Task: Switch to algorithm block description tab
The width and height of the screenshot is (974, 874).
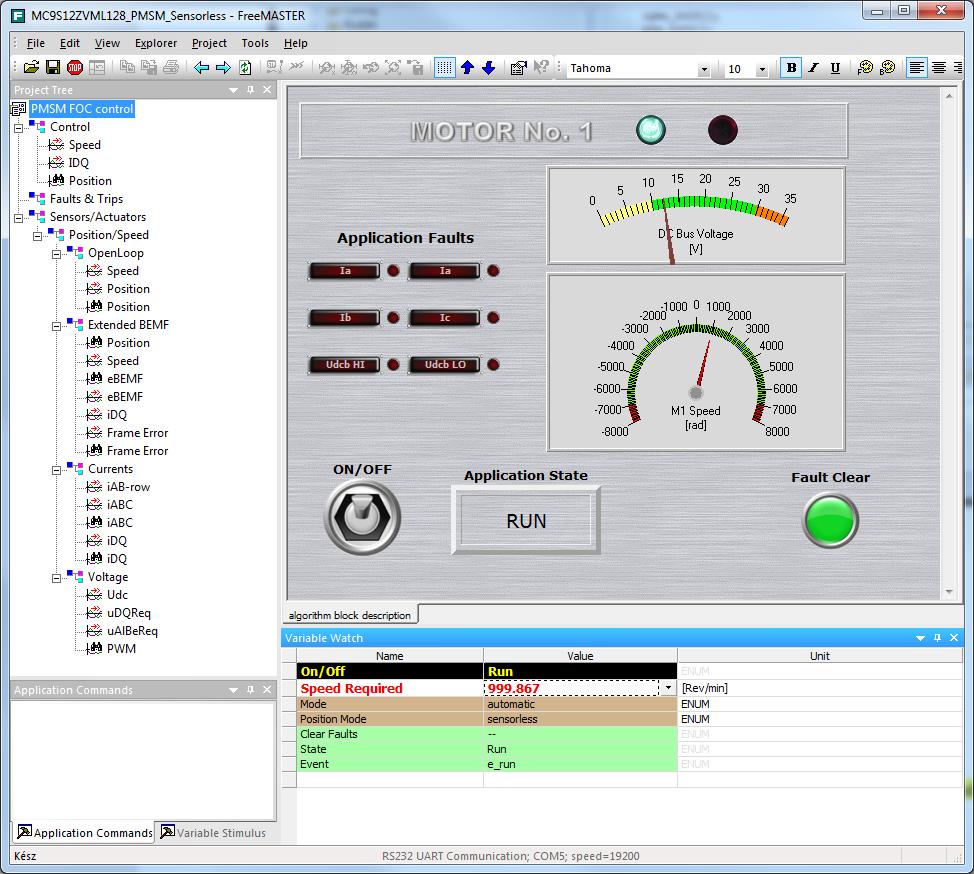Action: coord(350,615)
